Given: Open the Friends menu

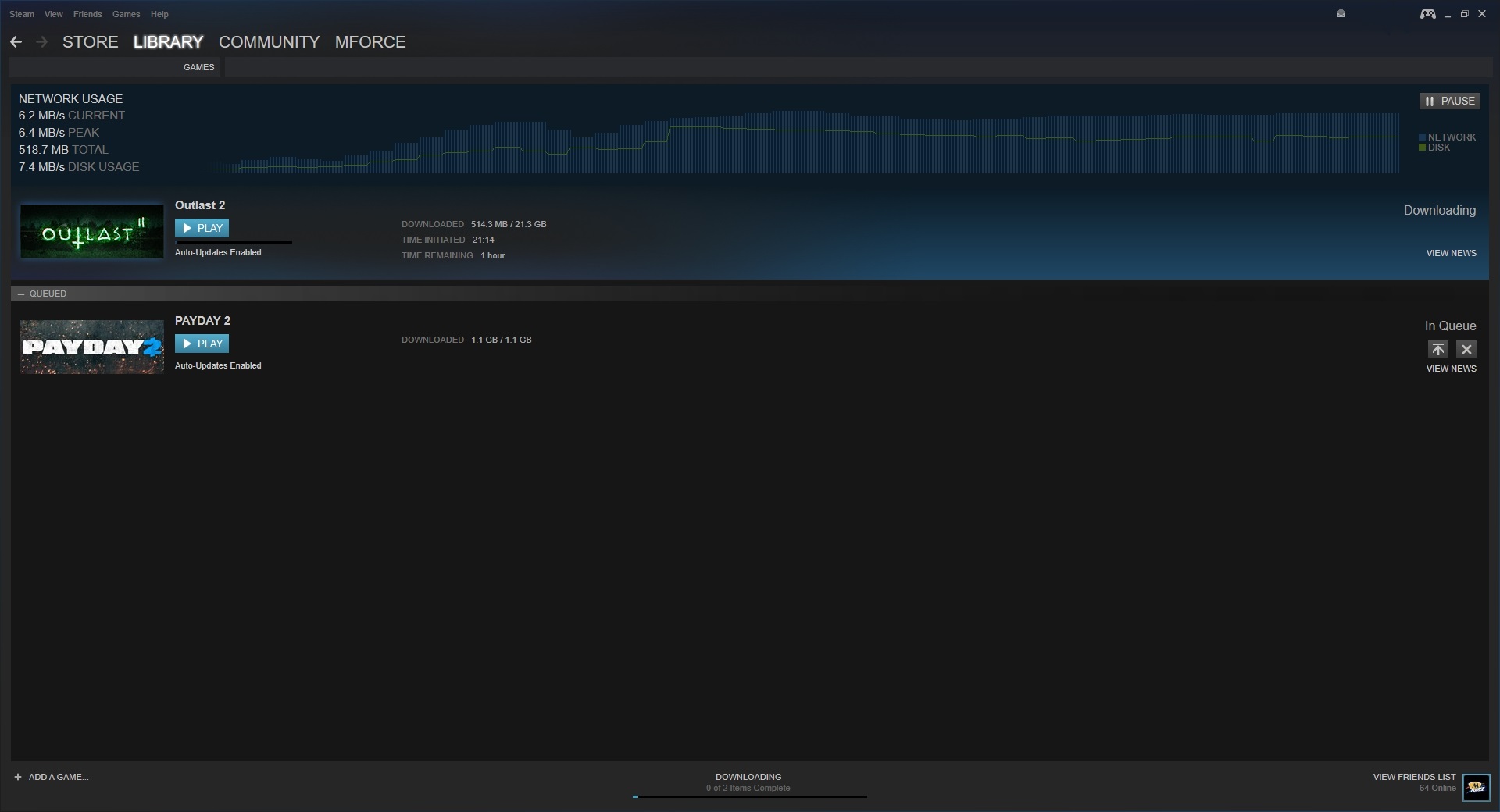Looking at the screenshot, I should 87,14.
